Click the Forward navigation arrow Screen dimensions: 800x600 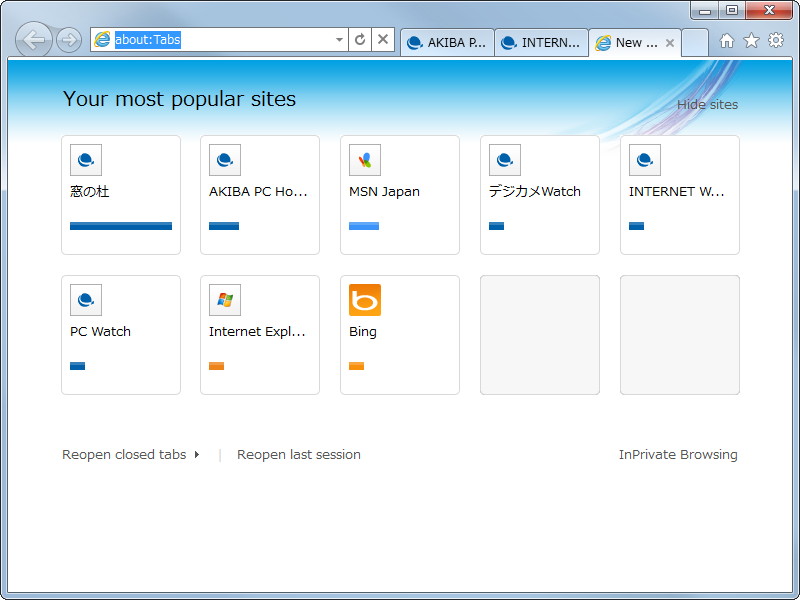pyautogui.click(x=69, y=40)
